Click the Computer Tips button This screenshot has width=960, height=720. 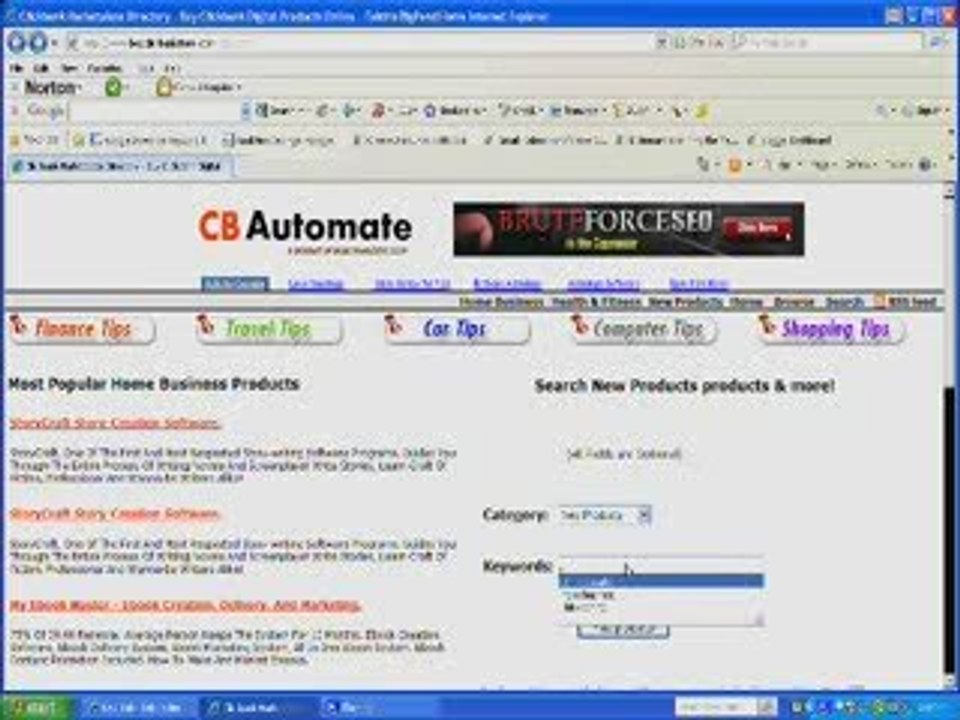tap(643, 329)
